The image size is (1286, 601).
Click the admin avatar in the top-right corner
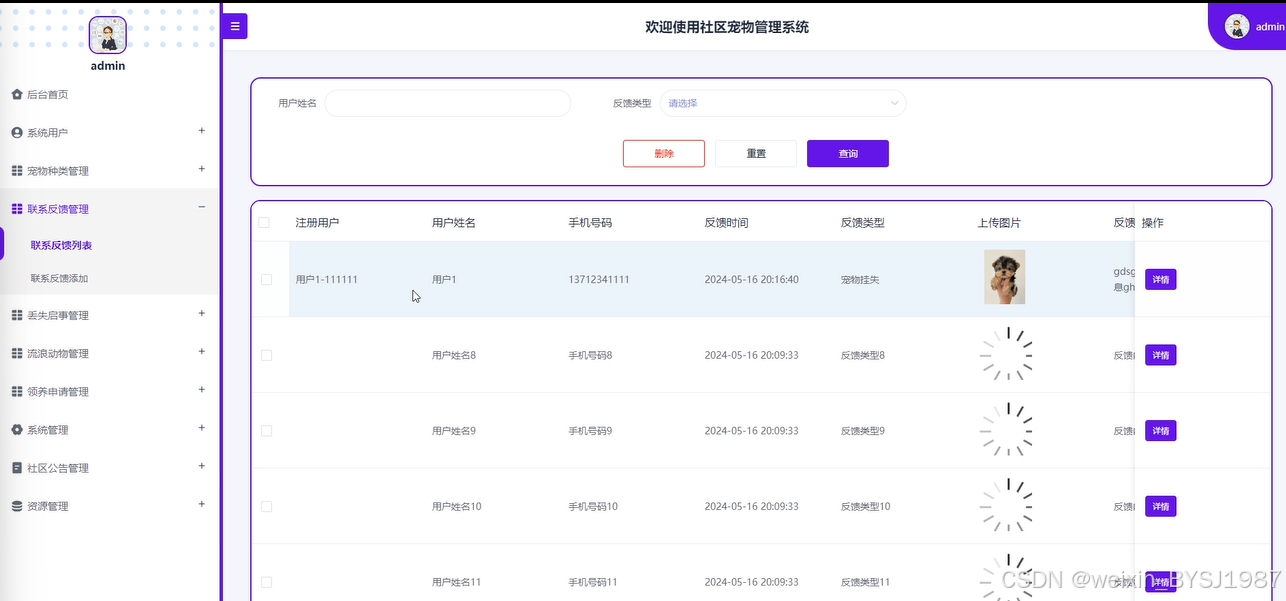(1237, 27)
